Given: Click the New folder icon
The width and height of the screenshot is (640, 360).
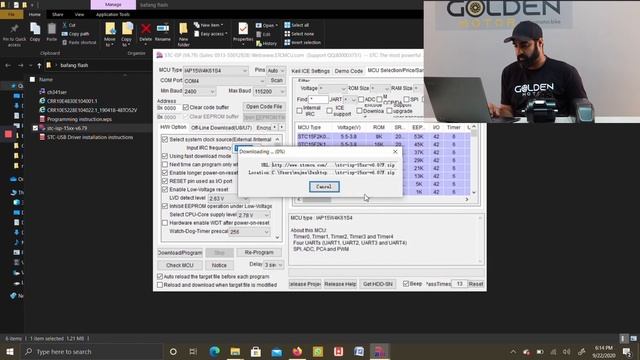Looking at the screenshot, I should tap(183, 29).
